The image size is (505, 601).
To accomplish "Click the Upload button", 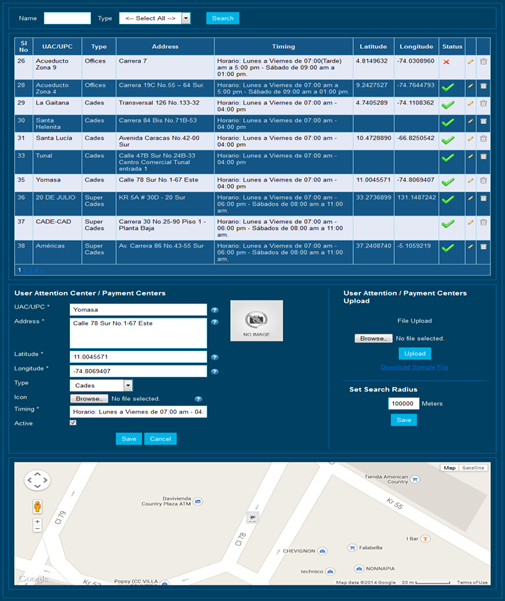I will pyautogui.click(x=415, y=353).
